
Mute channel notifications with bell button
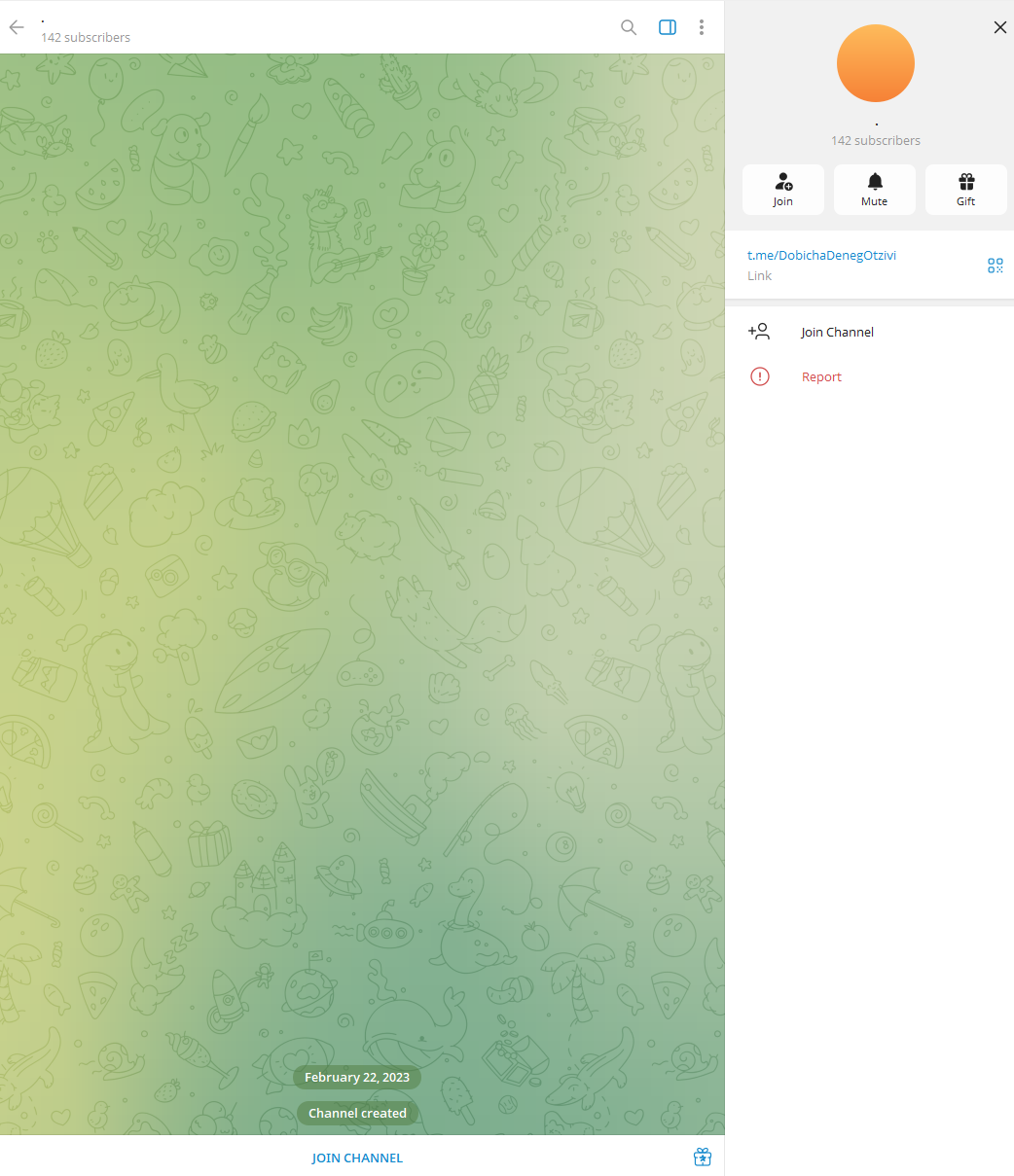tap(875, 190)
